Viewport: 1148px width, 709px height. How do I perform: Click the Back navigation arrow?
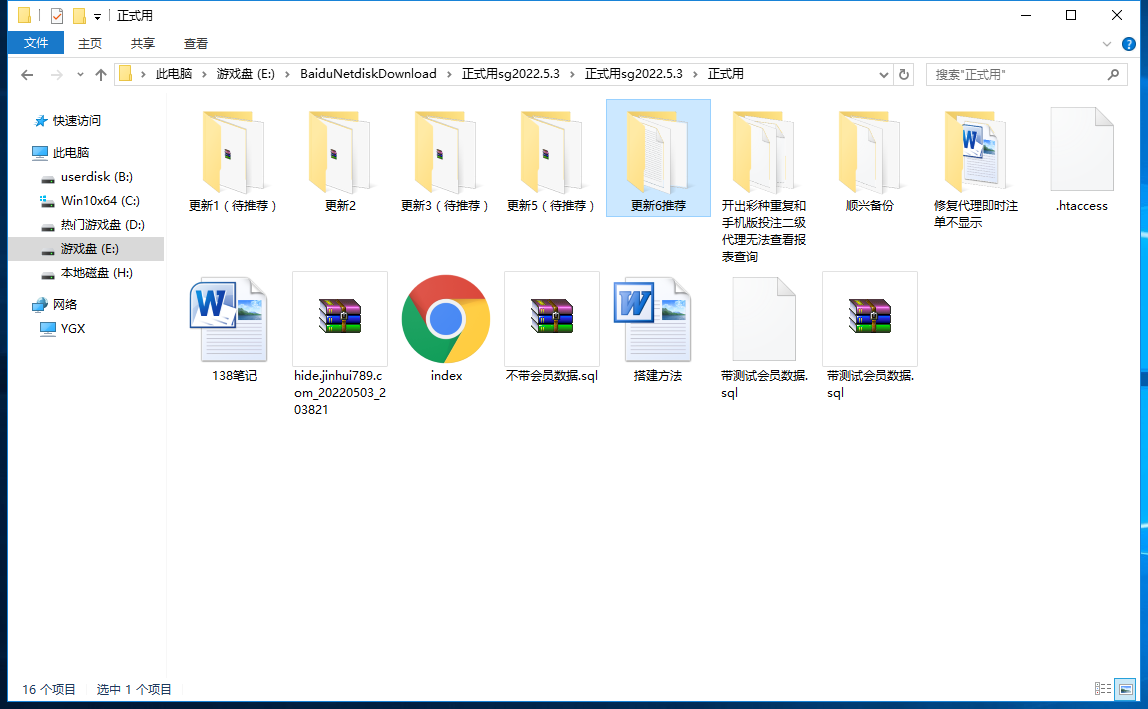pos(27,75)
